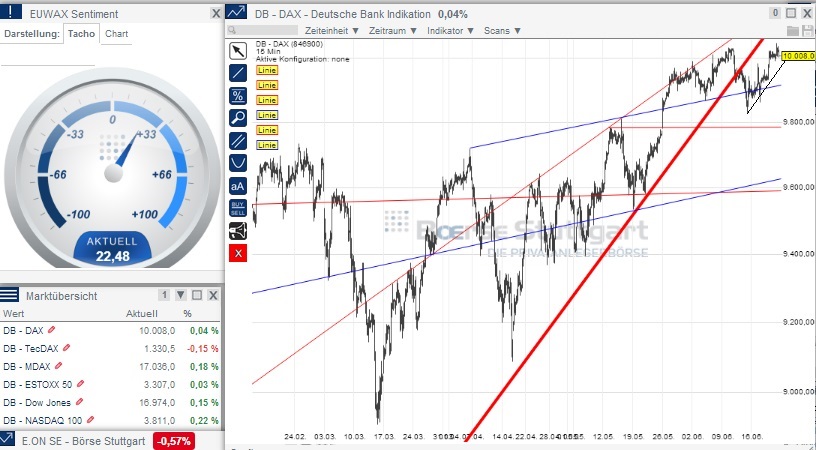Select the arrow pointer tool in chart toolbar
816x450 pixels.
point(238,51)
